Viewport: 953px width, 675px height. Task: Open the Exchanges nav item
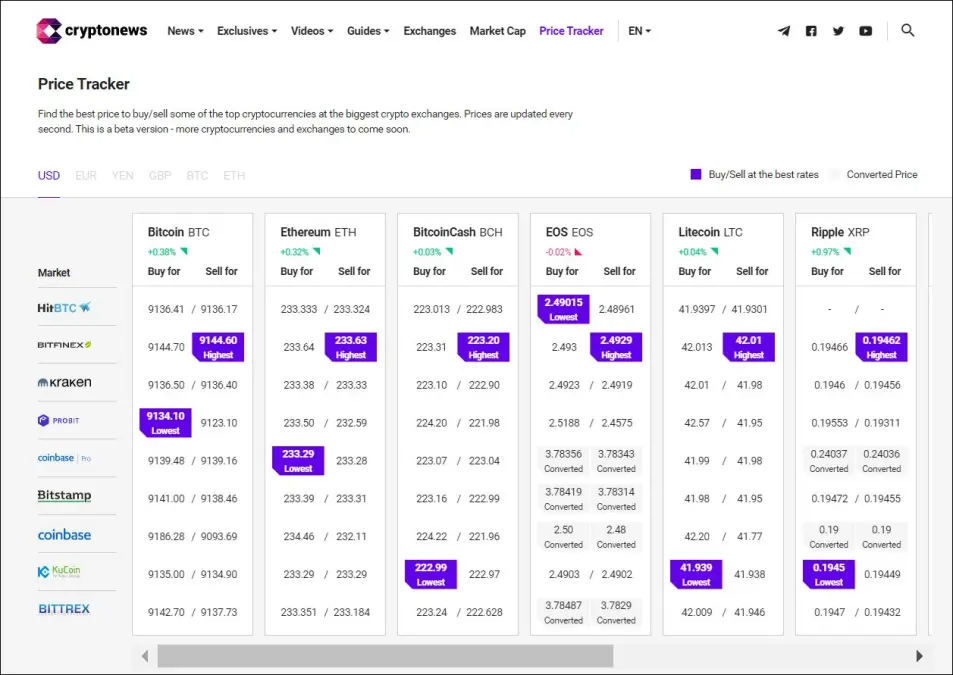click(429, 31)
